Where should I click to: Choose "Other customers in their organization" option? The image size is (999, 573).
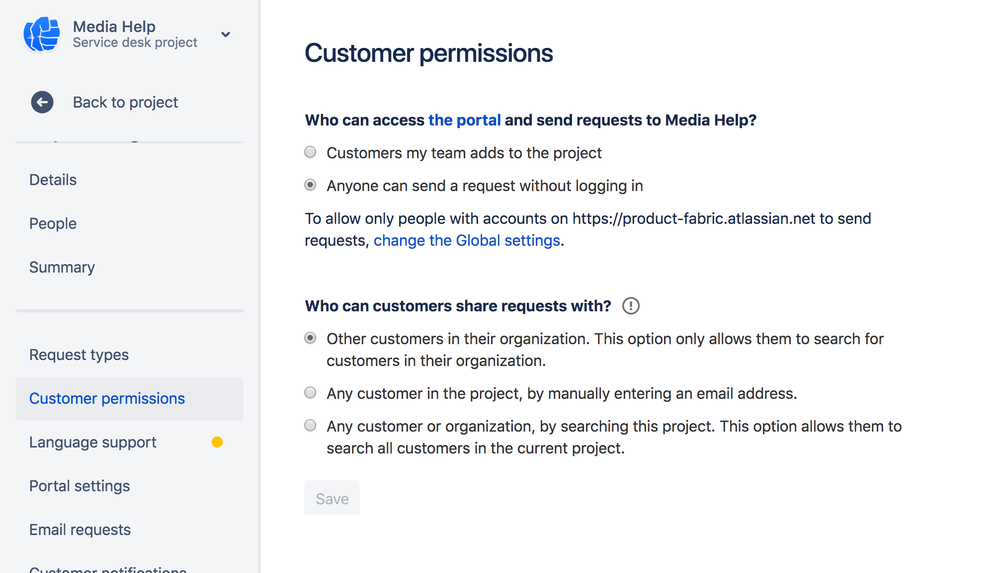[x=310, y=338]
